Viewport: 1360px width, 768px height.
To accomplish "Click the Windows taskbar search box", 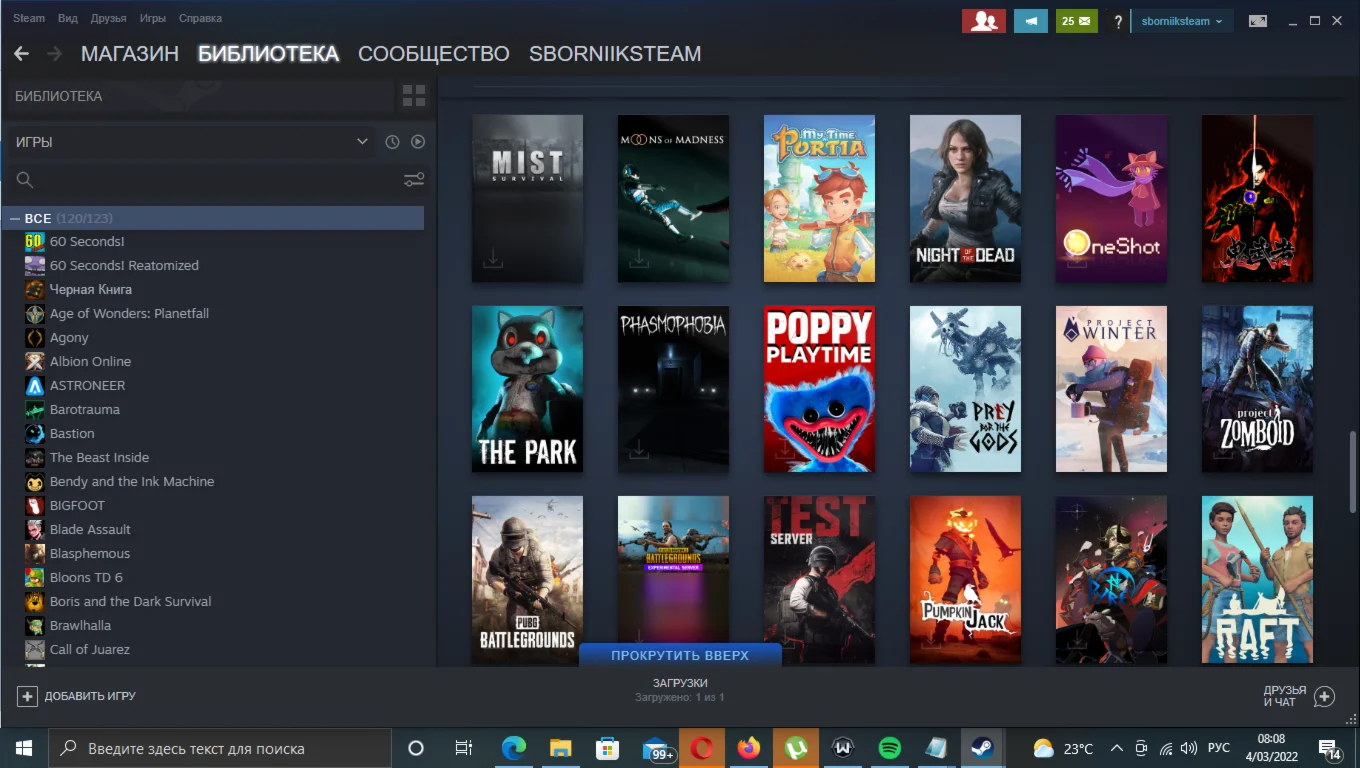I will [220, 748].
